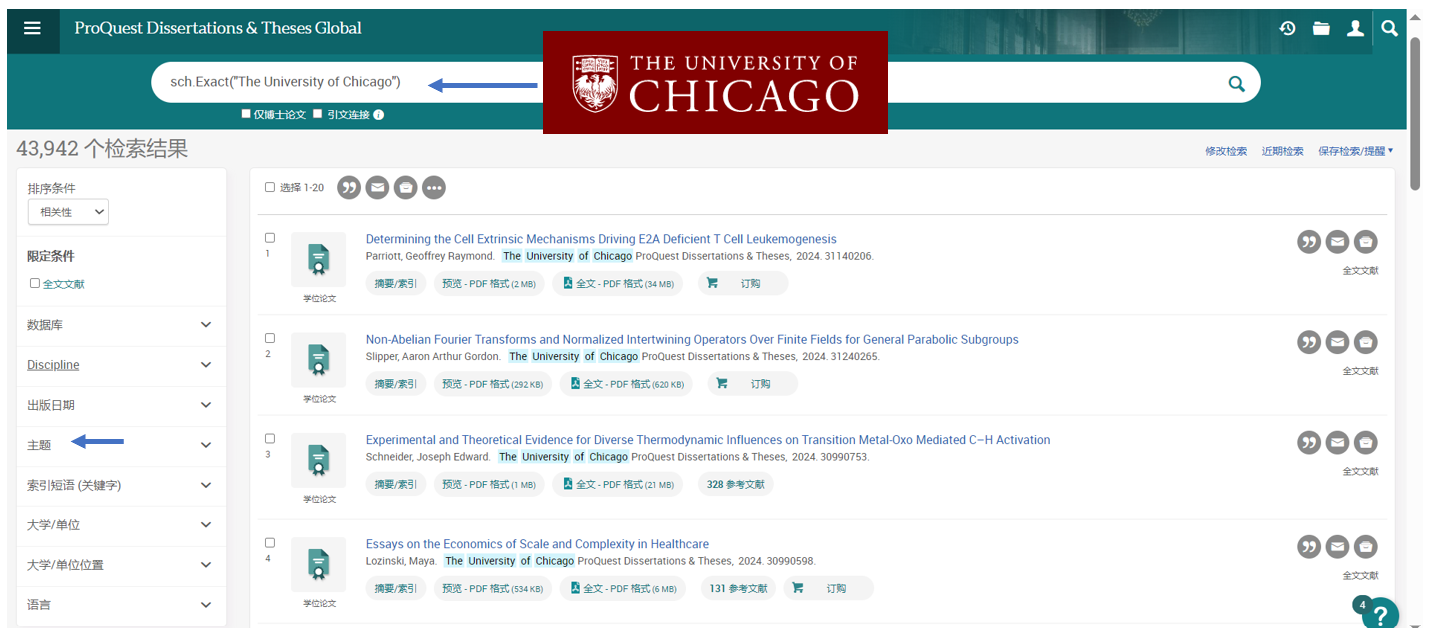
Task: Click 全文 - PDF 格式 (6 MB) button
Action: (x=622, y=588)
